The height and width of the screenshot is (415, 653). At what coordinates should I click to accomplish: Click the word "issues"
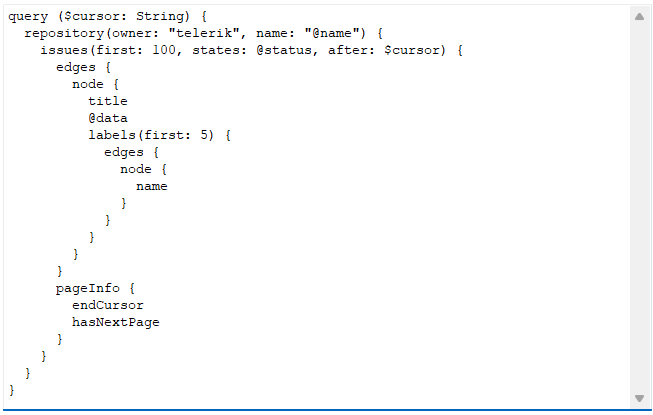64,50
